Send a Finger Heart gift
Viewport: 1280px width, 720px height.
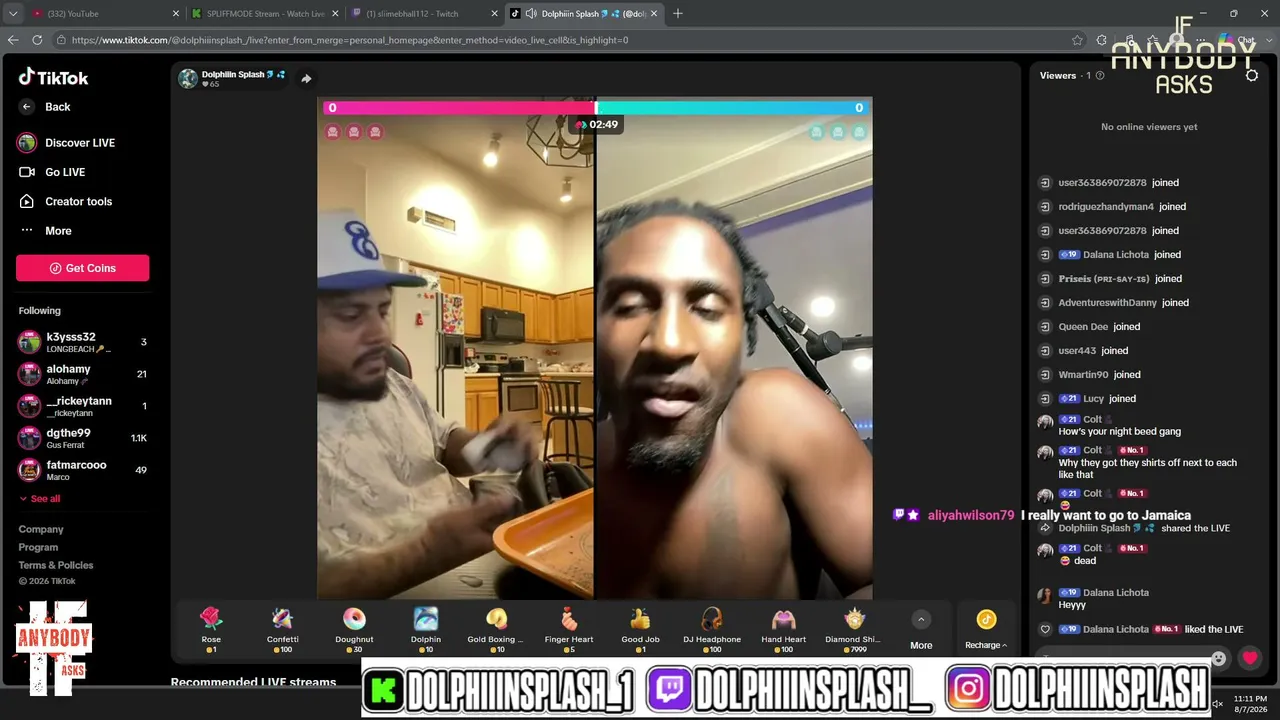(569, 629)
